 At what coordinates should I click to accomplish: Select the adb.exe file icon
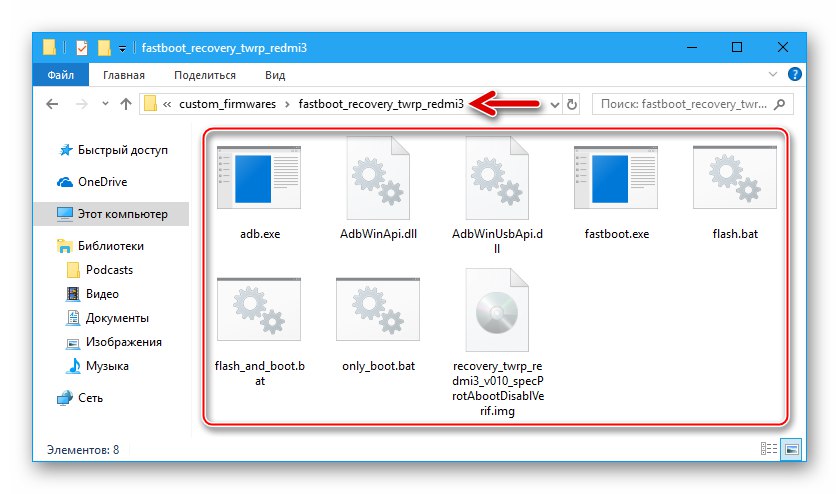coord(259,177)
